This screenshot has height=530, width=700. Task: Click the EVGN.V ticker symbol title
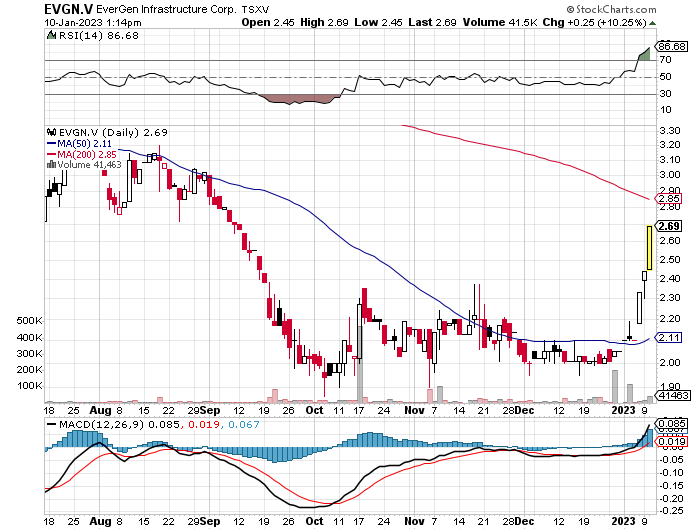(x=68, y=9)
